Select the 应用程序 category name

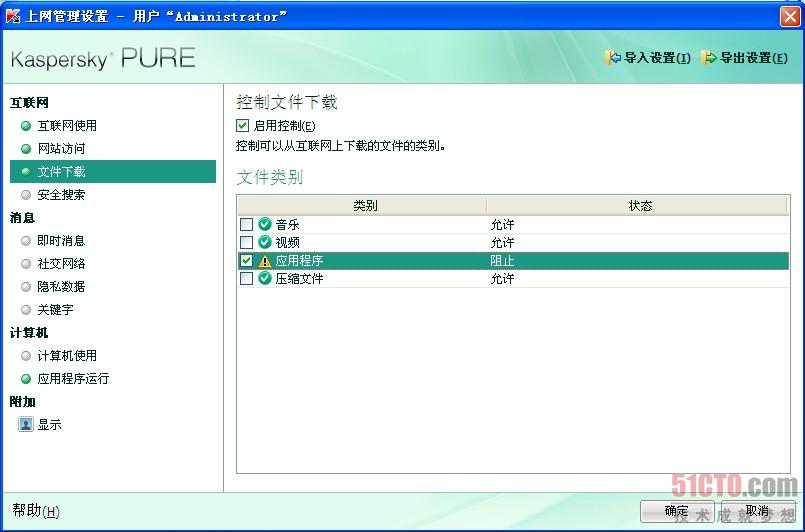299,261
